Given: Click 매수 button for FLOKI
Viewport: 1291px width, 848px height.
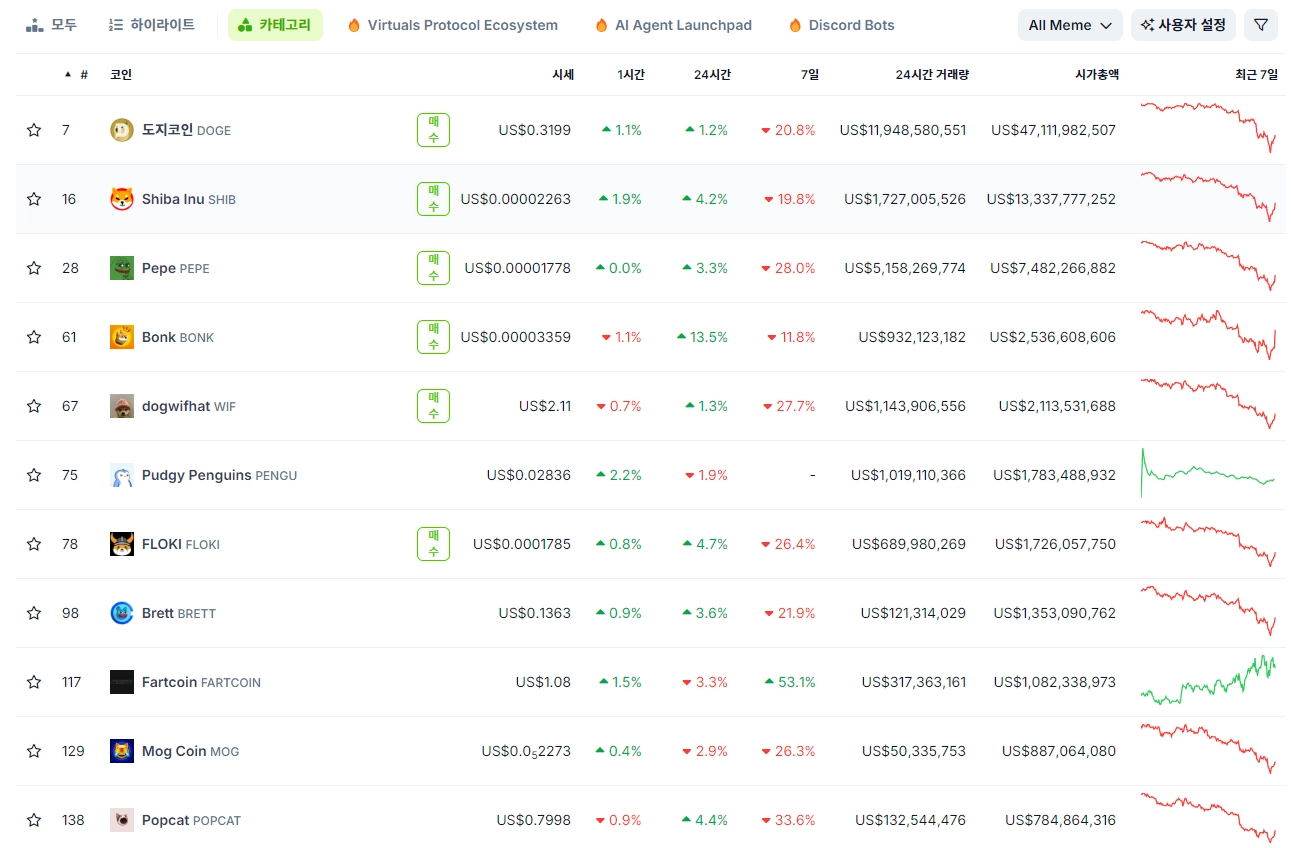Looking at the screenshot, I should (433, 544).
